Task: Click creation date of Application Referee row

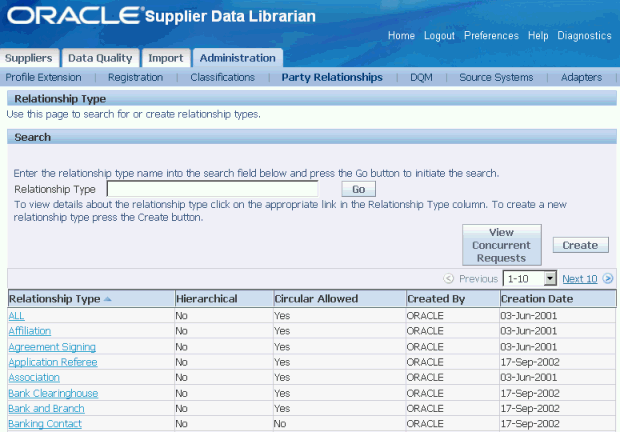Action: 530,362
